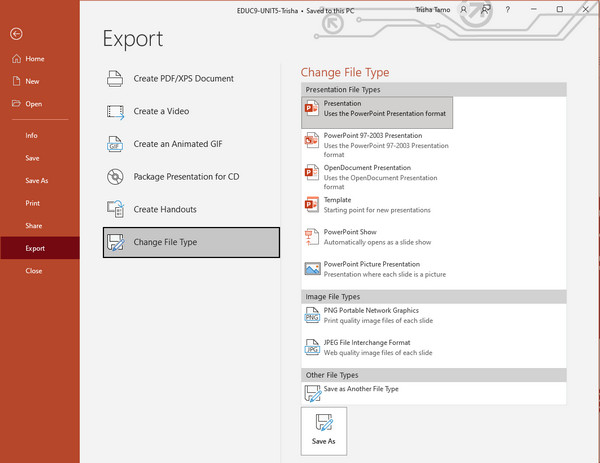Click the PowerPoint Show icon

tap(311, 237)
